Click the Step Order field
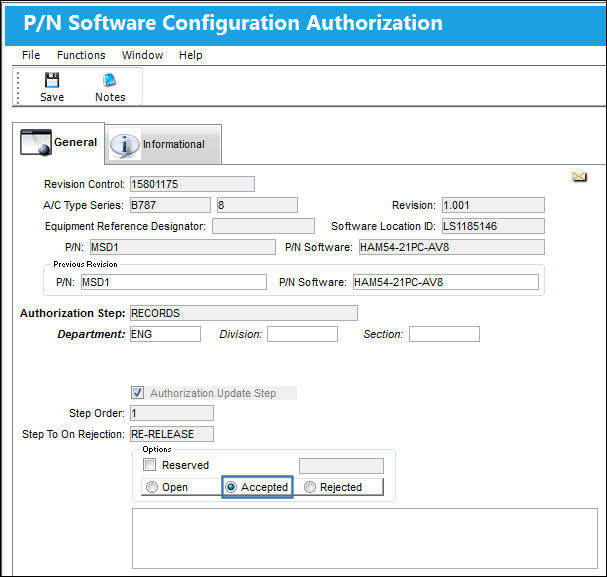This screenshot has width=607, height=577. (172, 413)
